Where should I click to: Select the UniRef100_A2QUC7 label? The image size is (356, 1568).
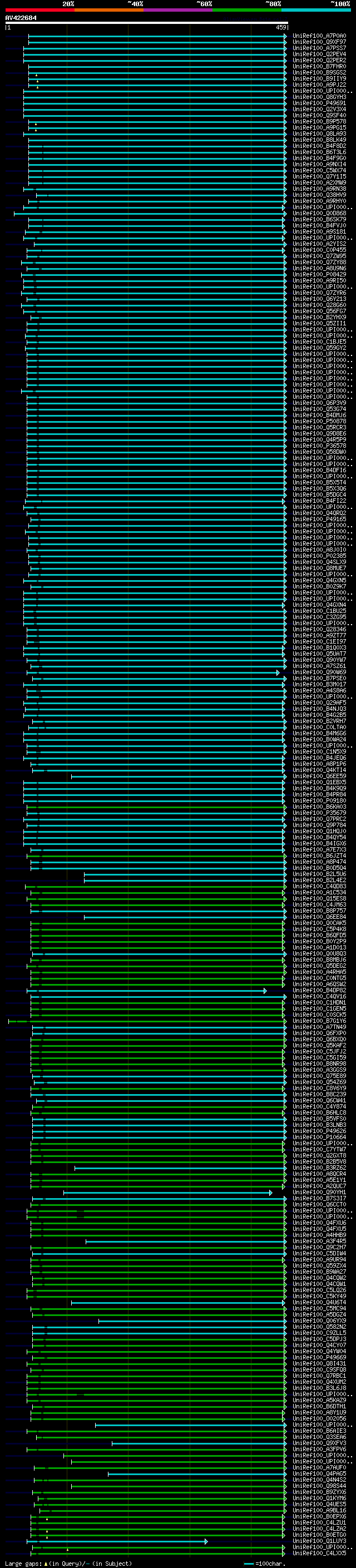pos(319,1186)
